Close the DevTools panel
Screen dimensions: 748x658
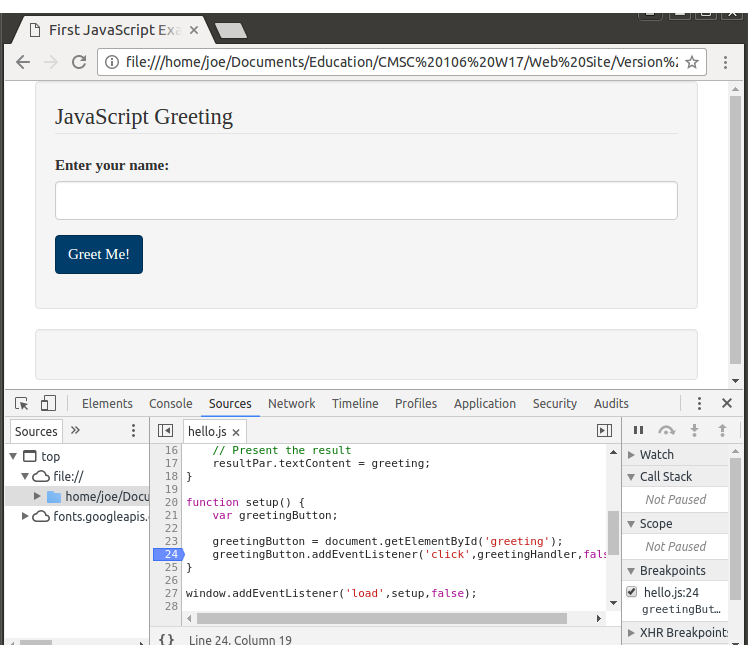pyautogui.click(x=727, y=404)
